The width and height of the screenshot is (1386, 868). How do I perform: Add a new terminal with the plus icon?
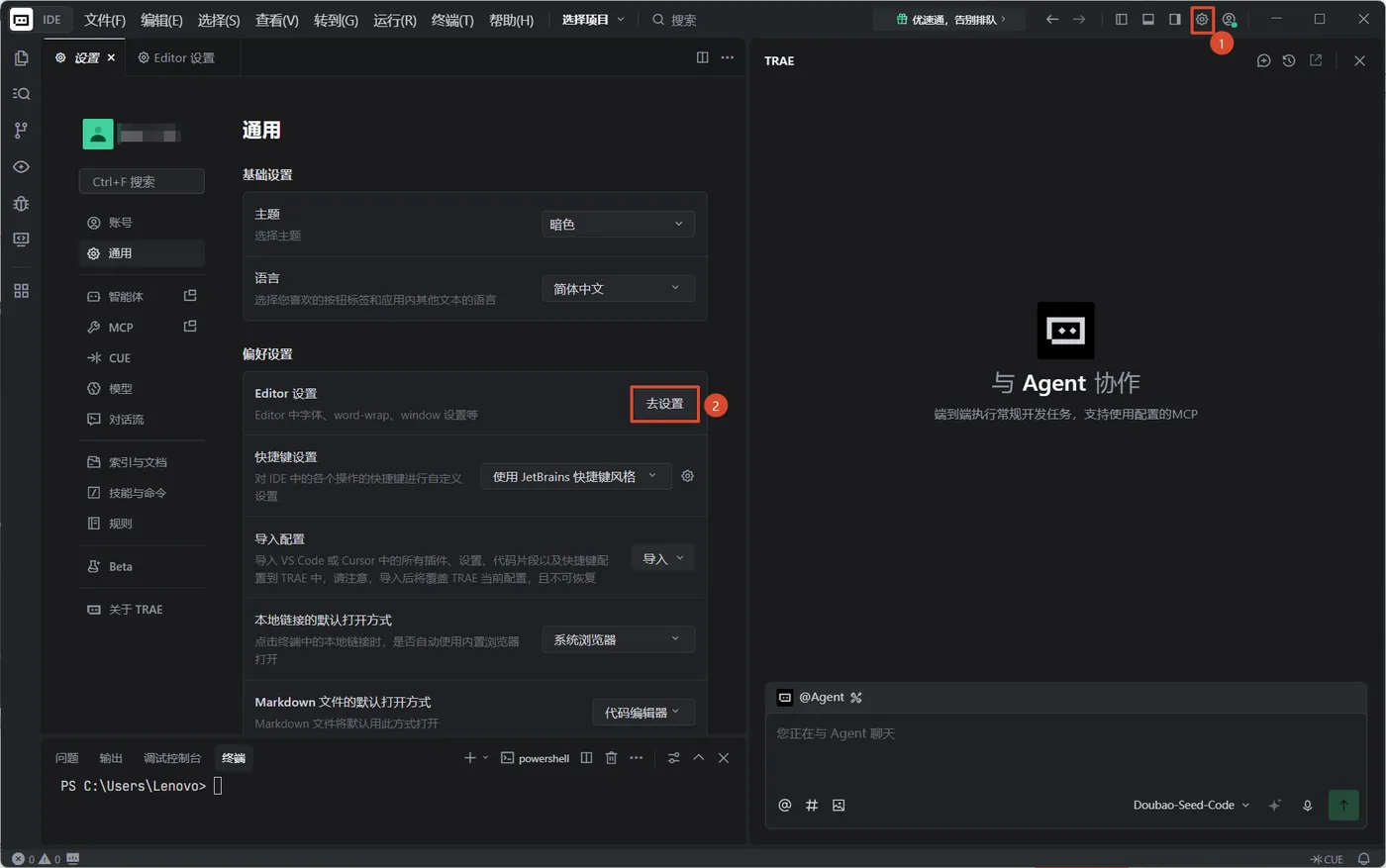(470, 758)
